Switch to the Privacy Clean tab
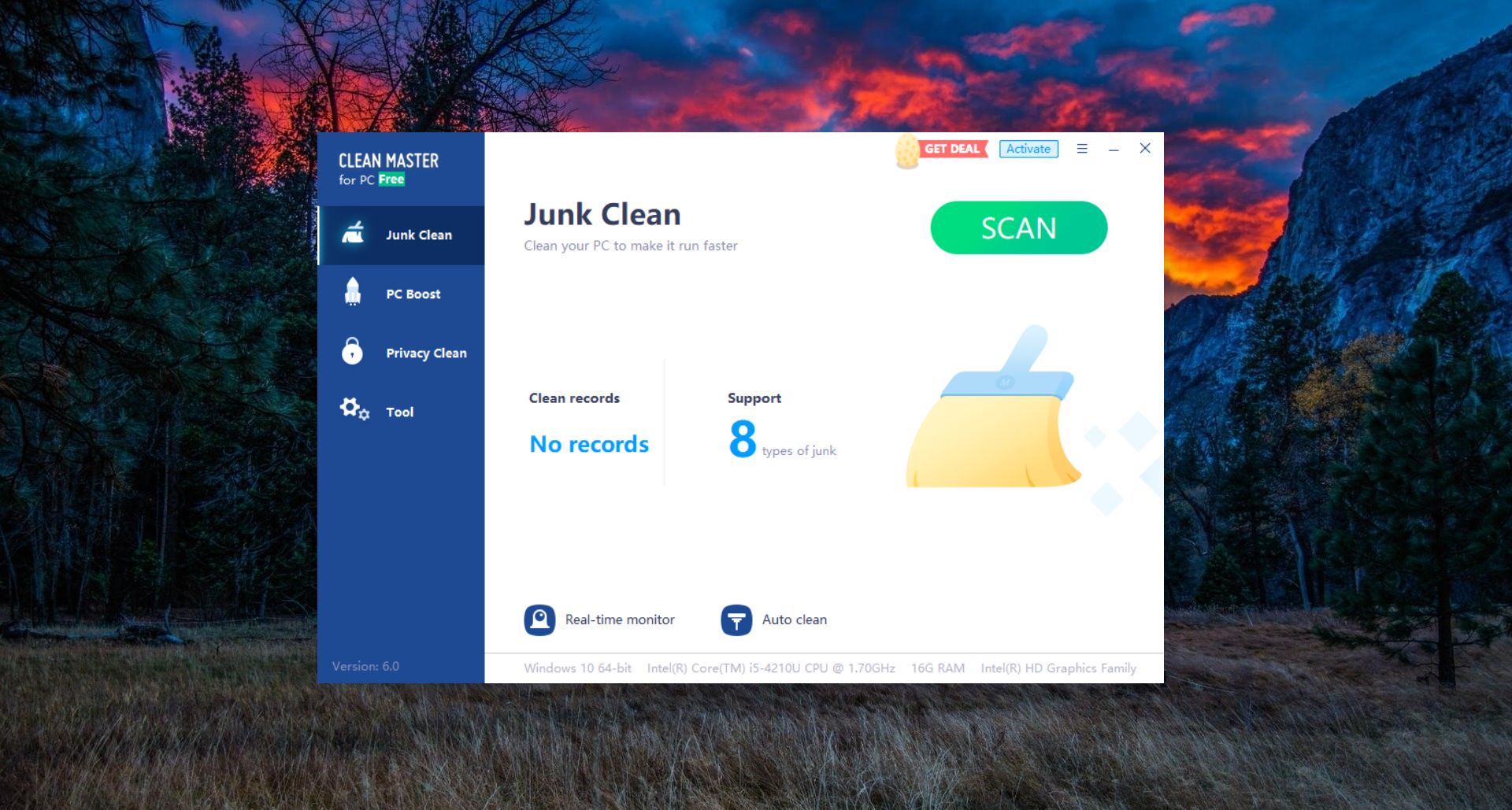This screenshot has height=810, width=1512. (x=425, y=352)
